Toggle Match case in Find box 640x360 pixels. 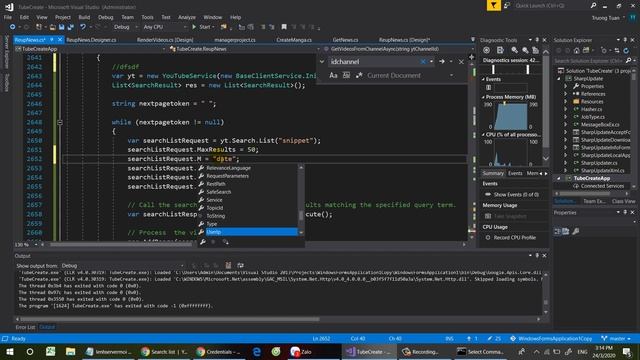tap(333, 75)
